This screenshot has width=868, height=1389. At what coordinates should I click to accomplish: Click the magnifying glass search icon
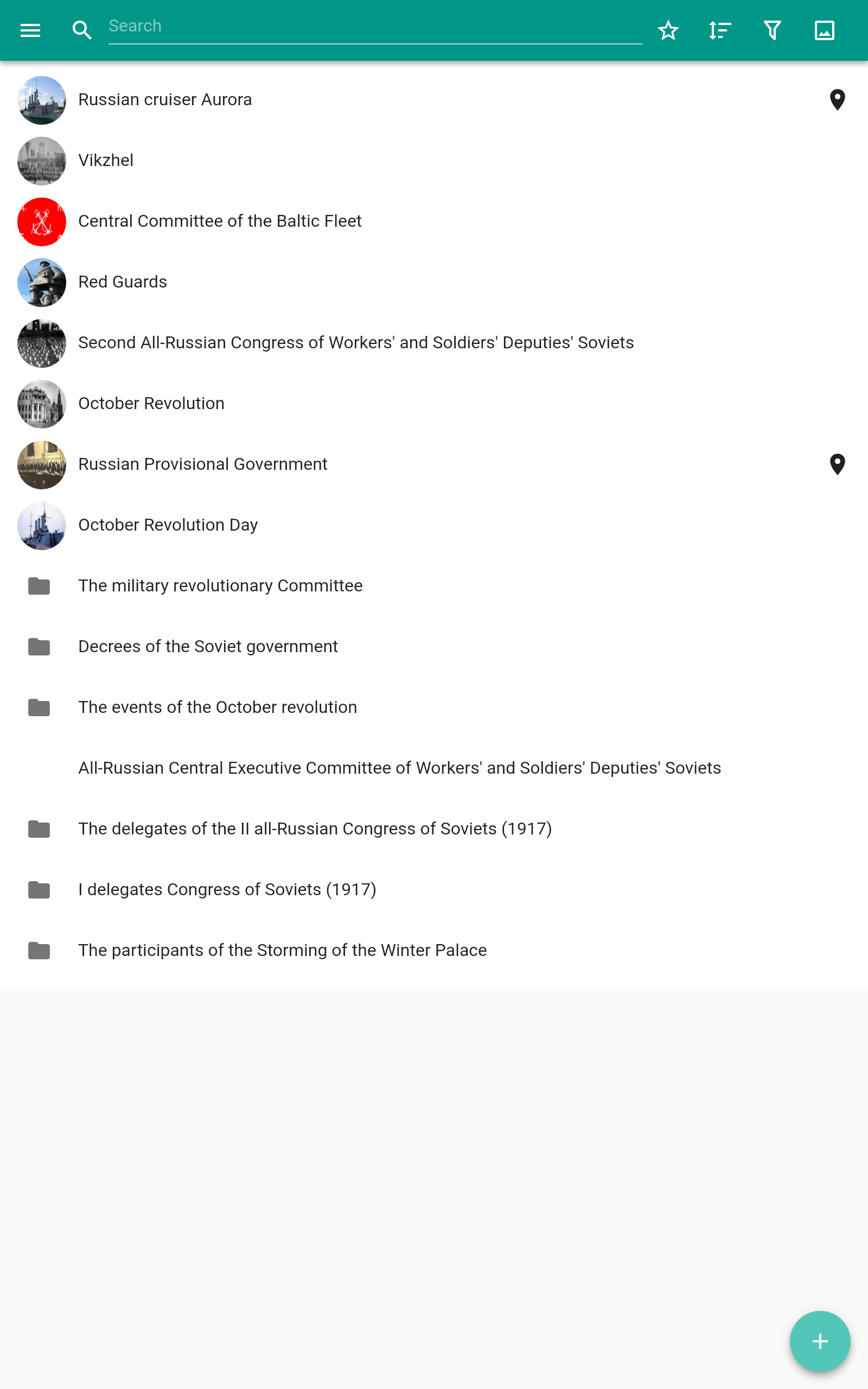pyautogui.click(x=82, y=30)
